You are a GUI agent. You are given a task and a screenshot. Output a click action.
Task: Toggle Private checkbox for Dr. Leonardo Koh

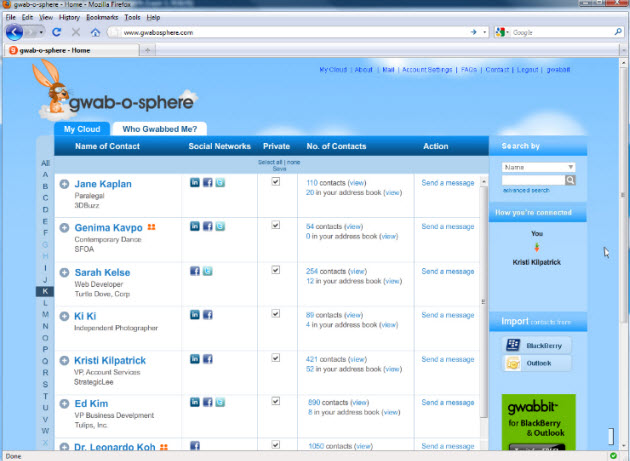point(276,445)
